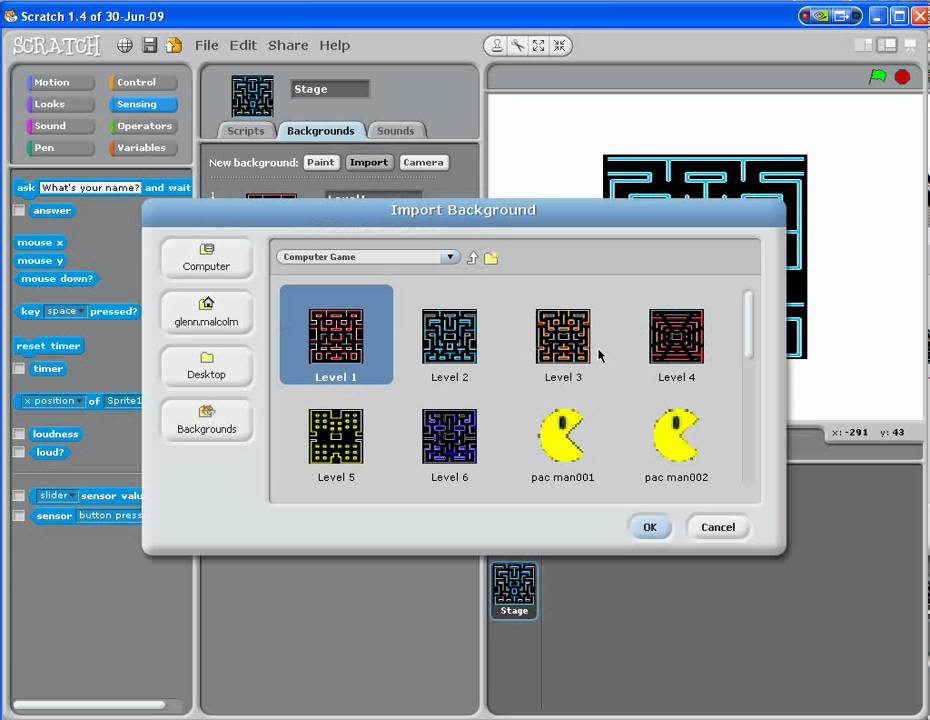Select the Variables blocks category
Viewport: 930px width, 720px height.
click(144, 148)
